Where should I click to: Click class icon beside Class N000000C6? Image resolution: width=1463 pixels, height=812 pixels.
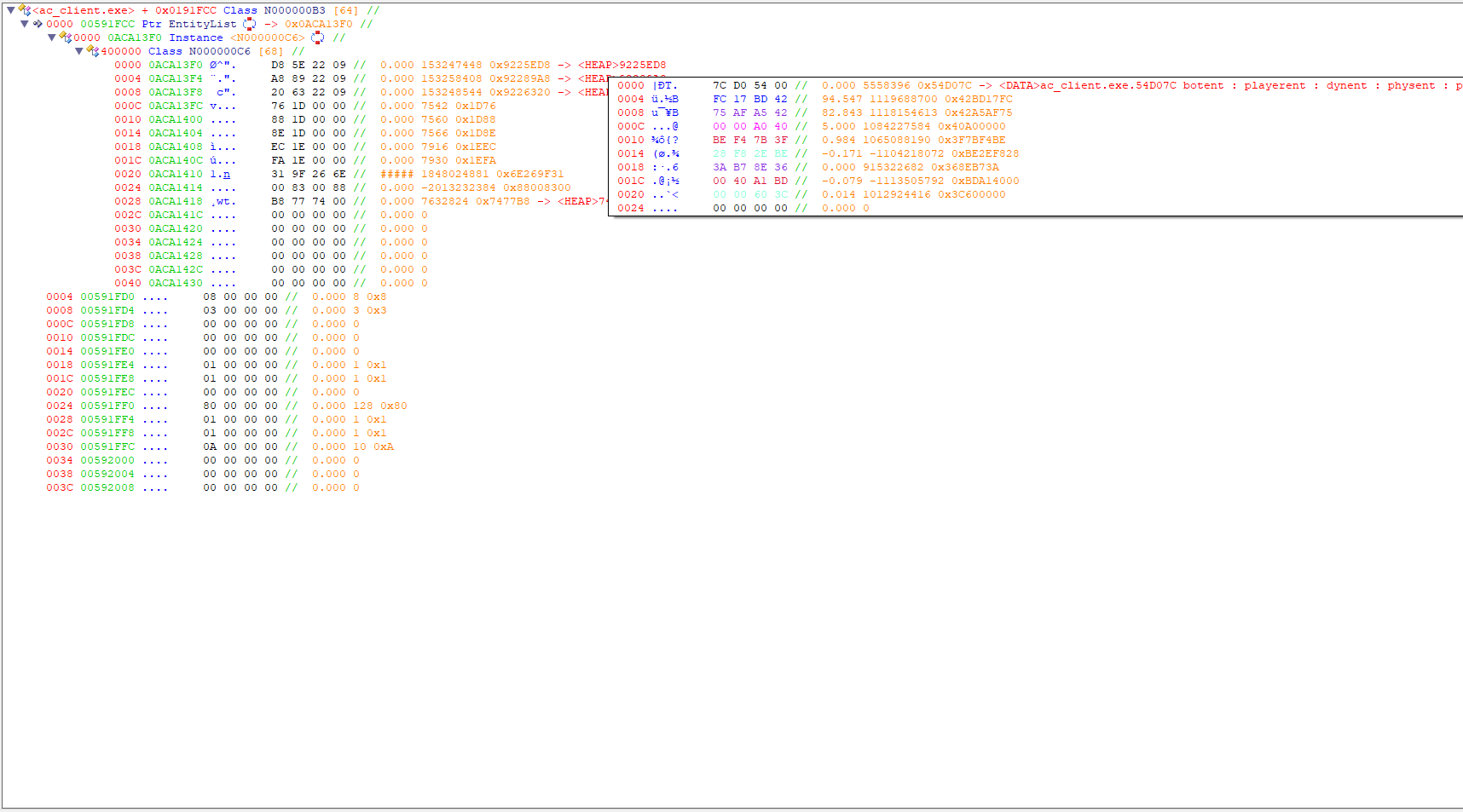[x=93, y=51]
